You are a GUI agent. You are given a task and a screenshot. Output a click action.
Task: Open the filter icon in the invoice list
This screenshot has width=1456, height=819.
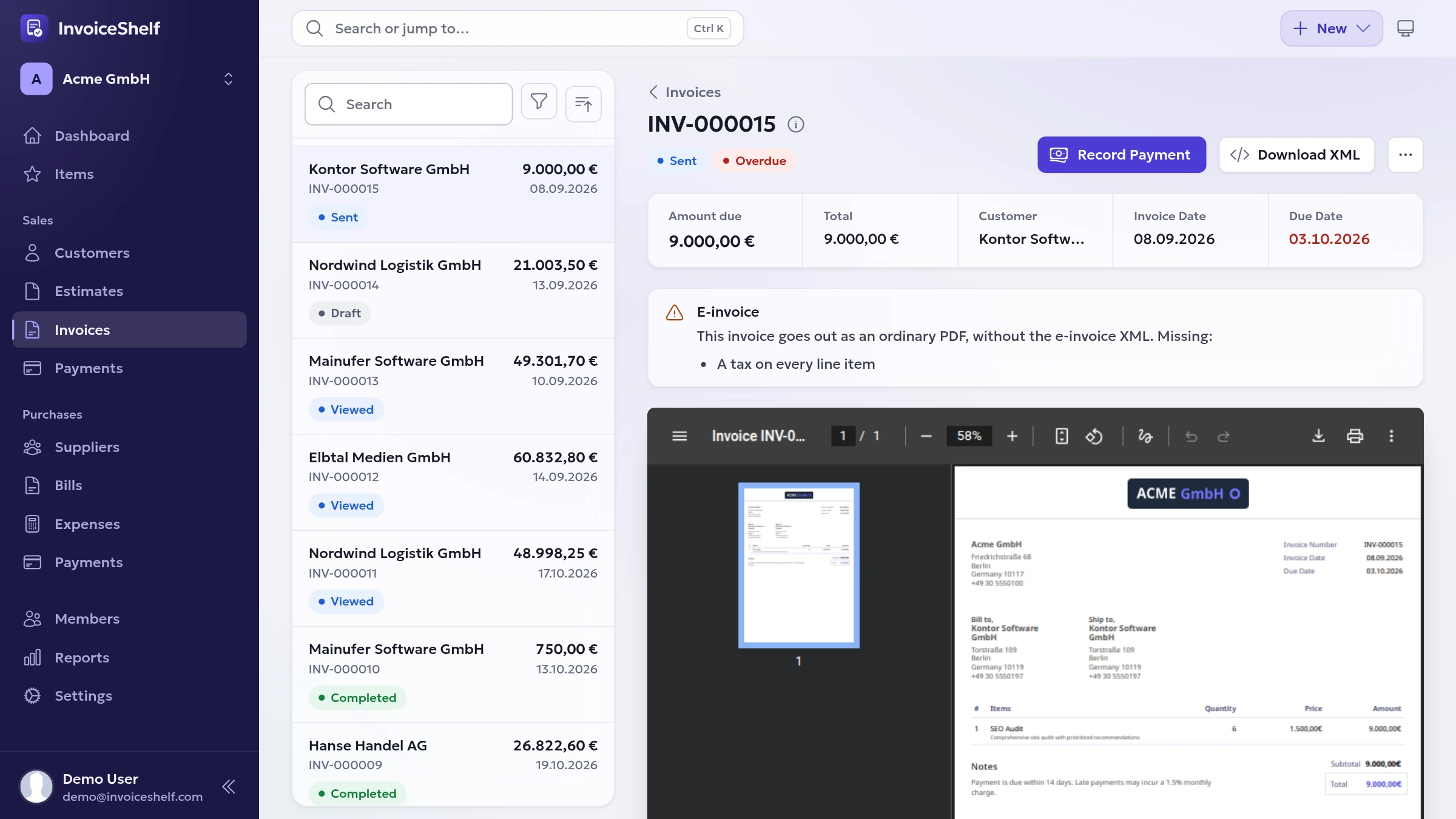539,102
